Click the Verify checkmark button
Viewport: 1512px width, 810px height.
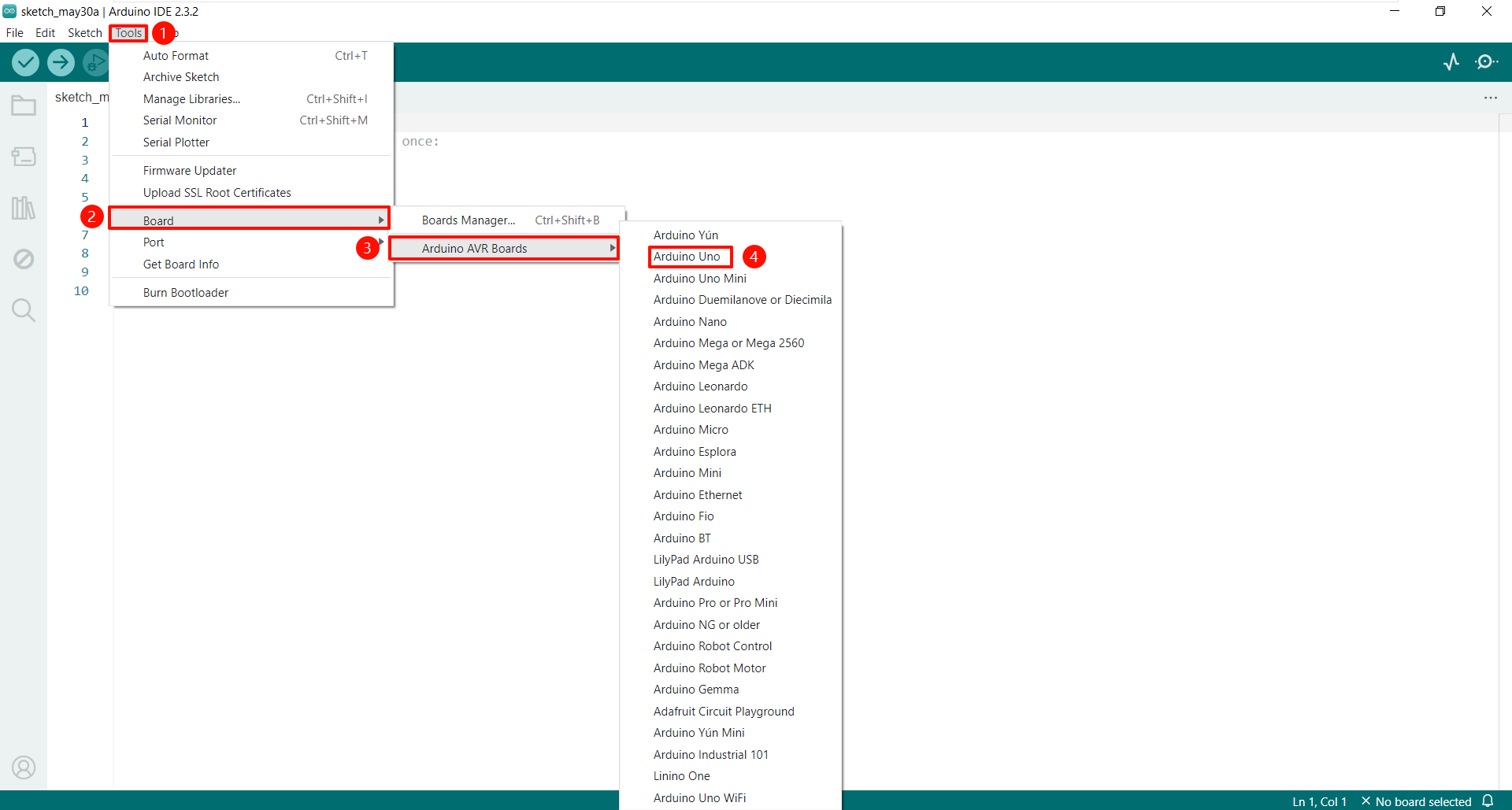tap(25, 62)
